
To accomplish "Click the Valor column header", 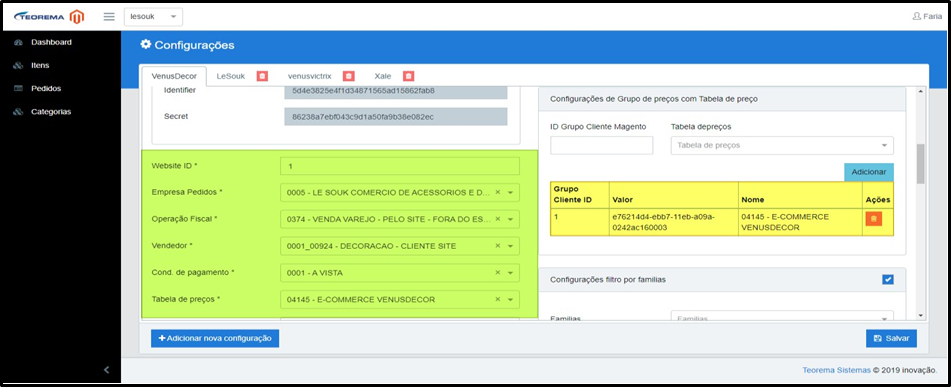I will click(x=674, y=195).
